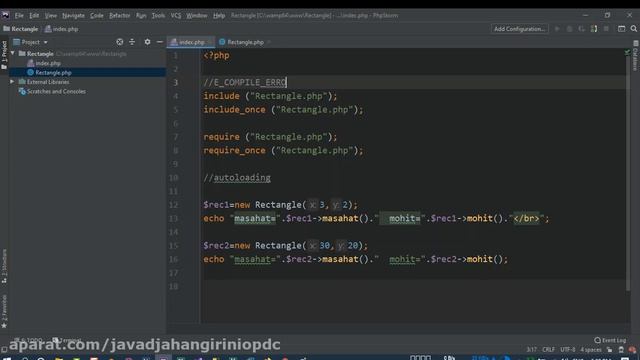Open Project panel settings gear

147,42
